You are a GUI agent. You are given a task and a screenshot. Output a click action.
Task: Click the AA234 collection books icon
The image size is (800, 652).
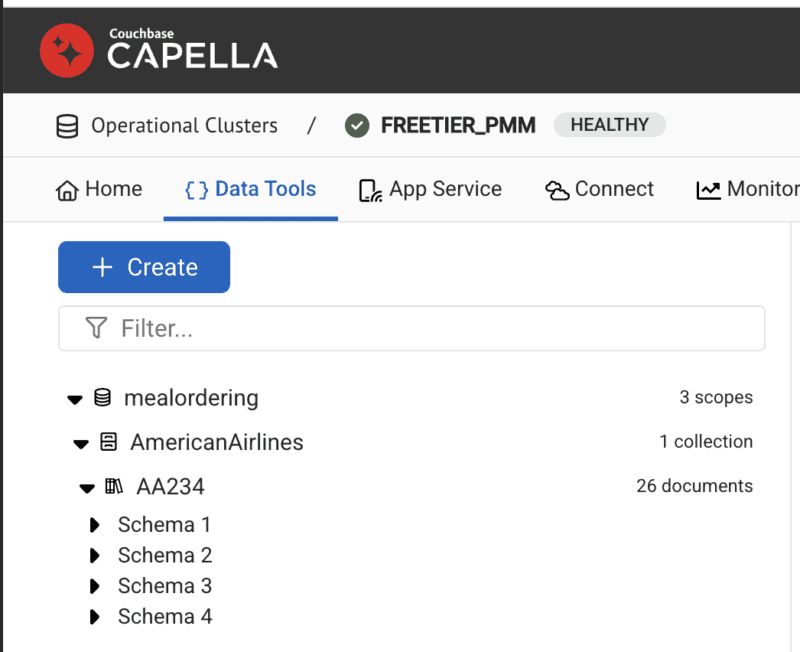coord(114,486)
